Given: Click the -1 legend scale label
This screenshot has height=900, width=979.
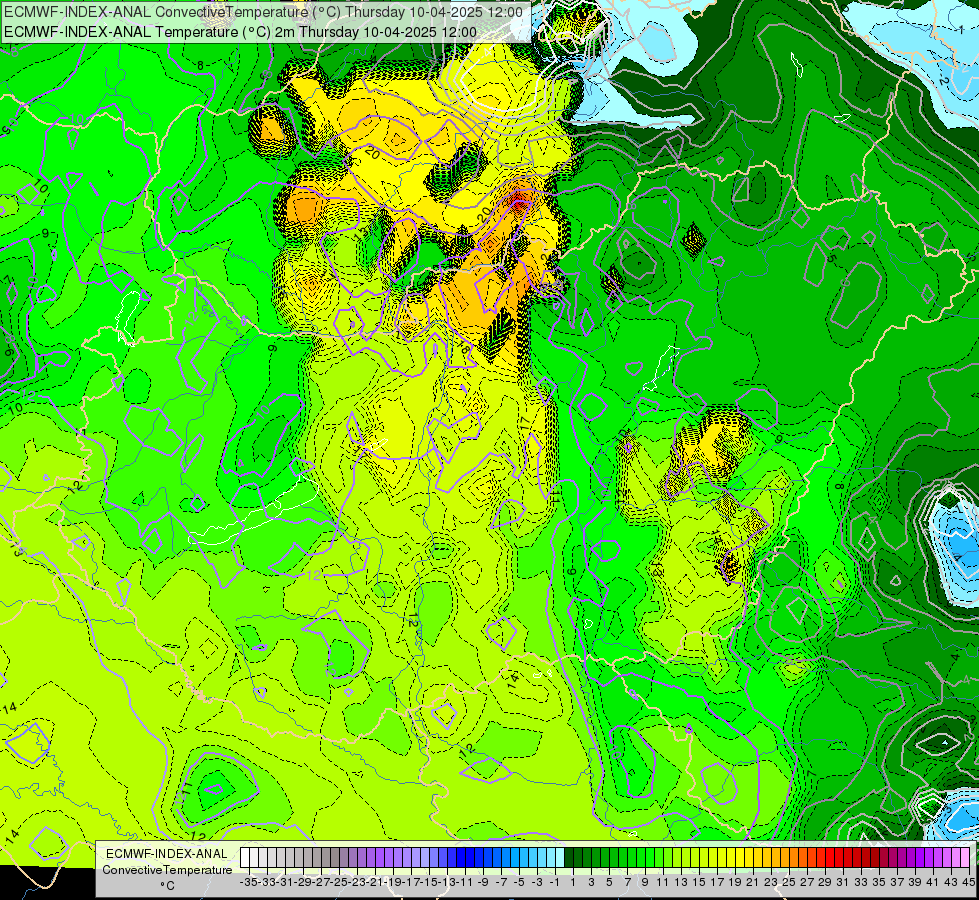Looking at the screenshot, I should point(554,883).
